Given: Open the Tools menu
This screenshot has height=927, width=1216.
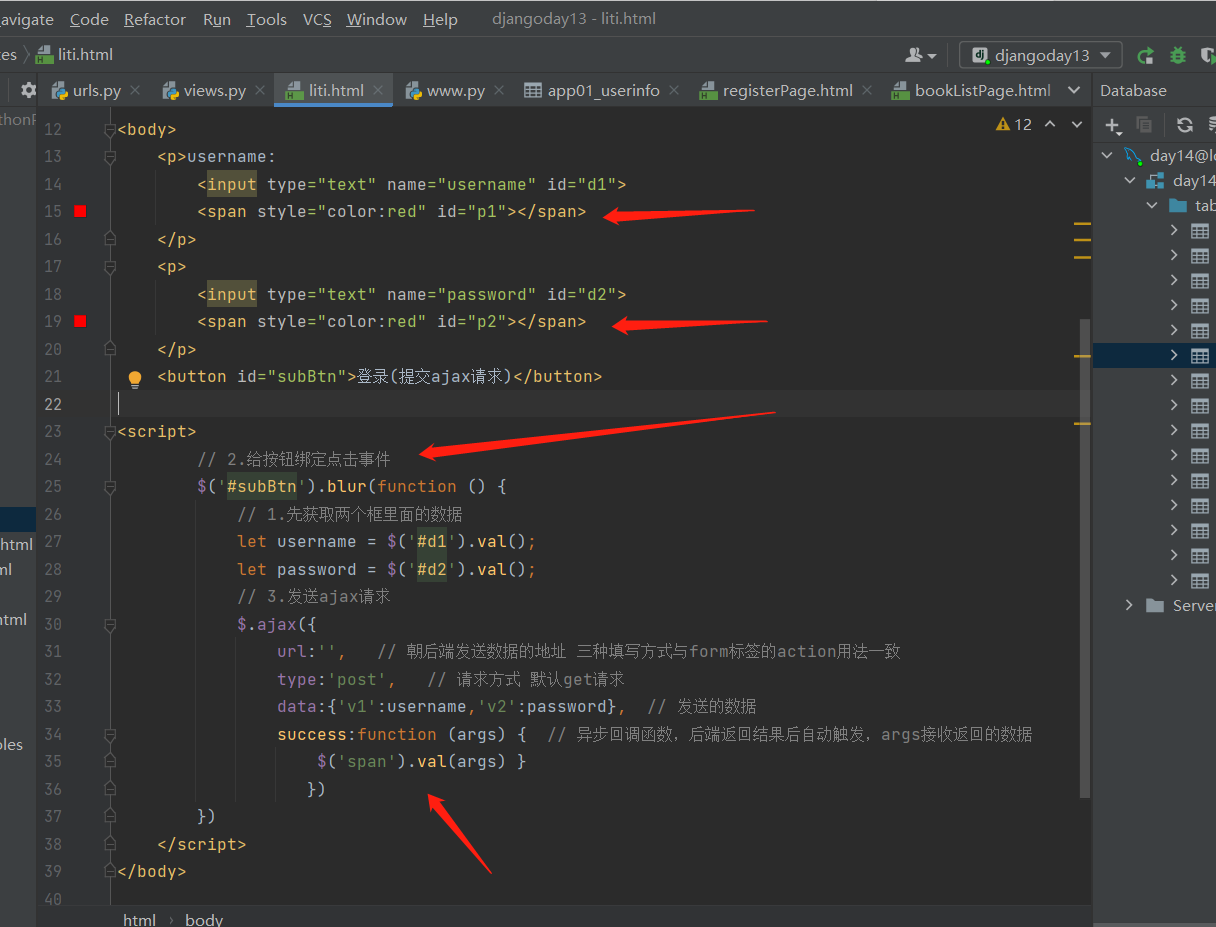Looking at the screenshot, I should point(267,19).
